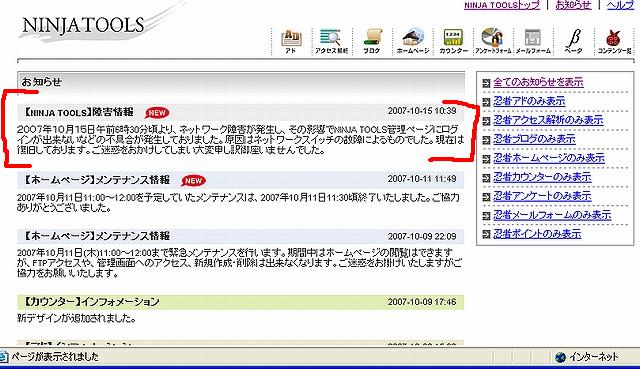Filter notices with 忍者メールフォームのみ表示
This screenshot has width=640, height=369.
tap(552, 215)
